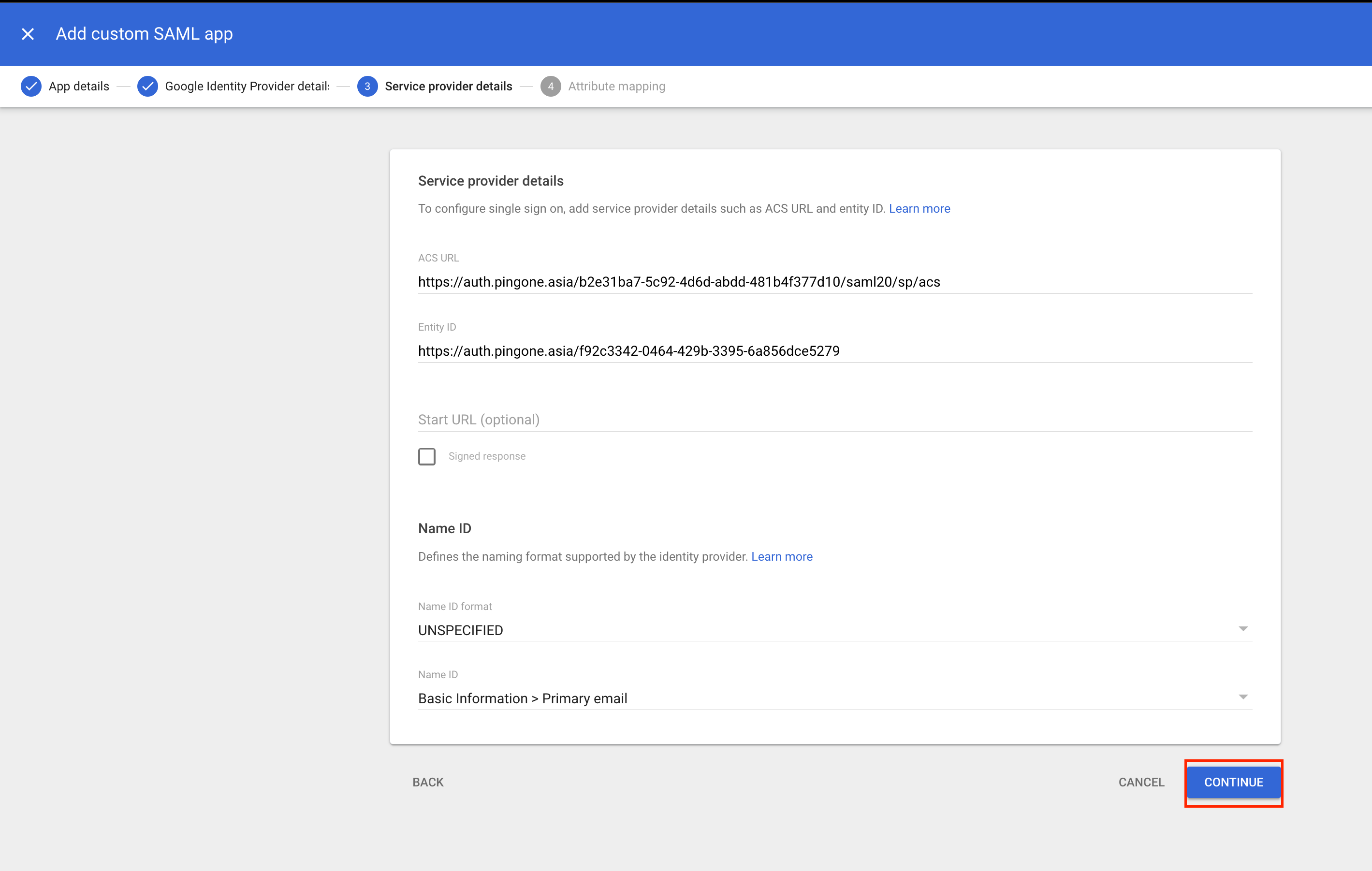The height and width of the screenshot is (871, 1372).
Task: Open the Name ID format dropdown arrow
Action: tap(1242, 629)
